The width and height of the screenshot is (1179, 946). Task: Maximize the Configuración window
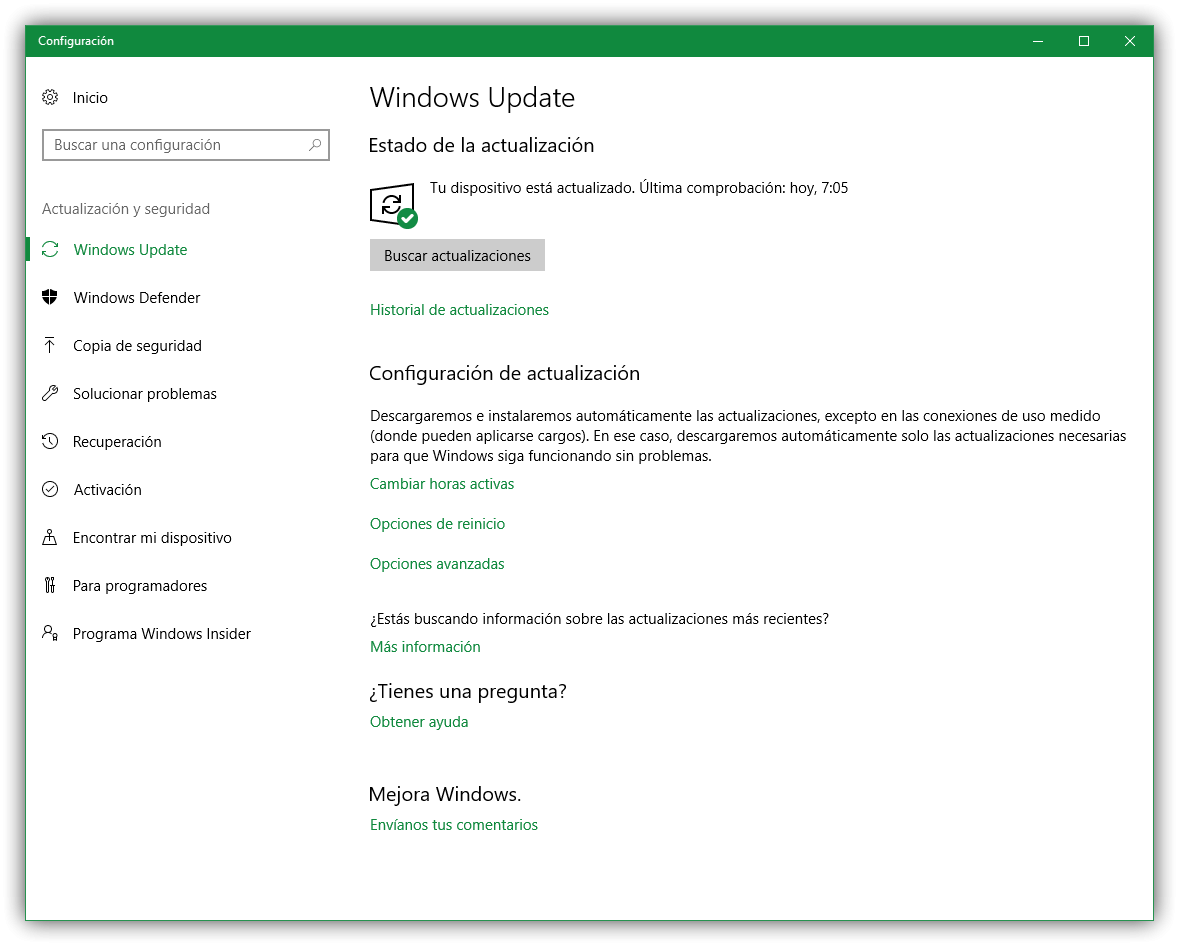(1084, 41)
